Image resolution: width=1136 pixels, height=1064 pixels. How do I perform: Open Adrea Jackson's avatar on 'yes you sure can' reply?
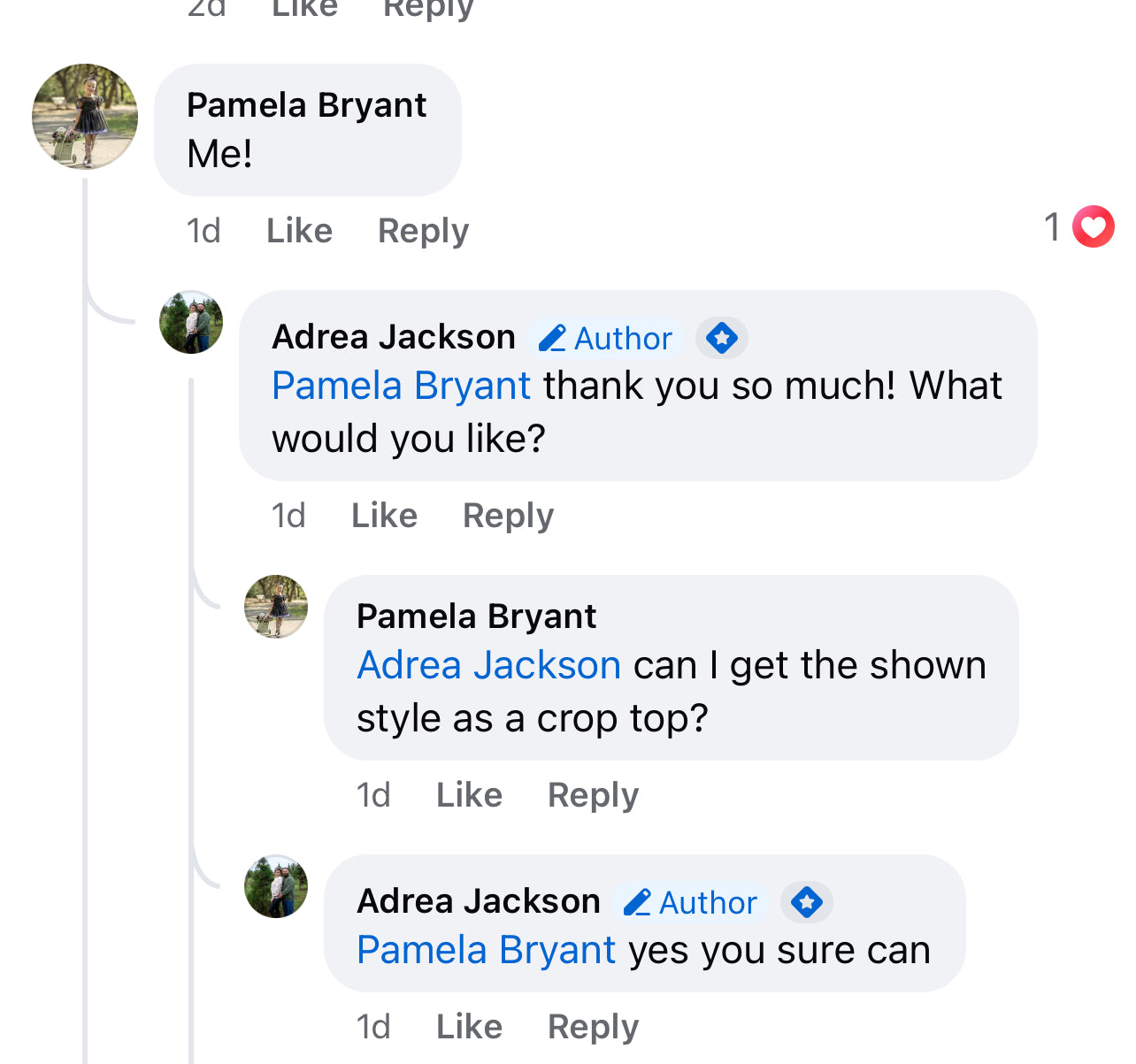[x=276, y=886]
